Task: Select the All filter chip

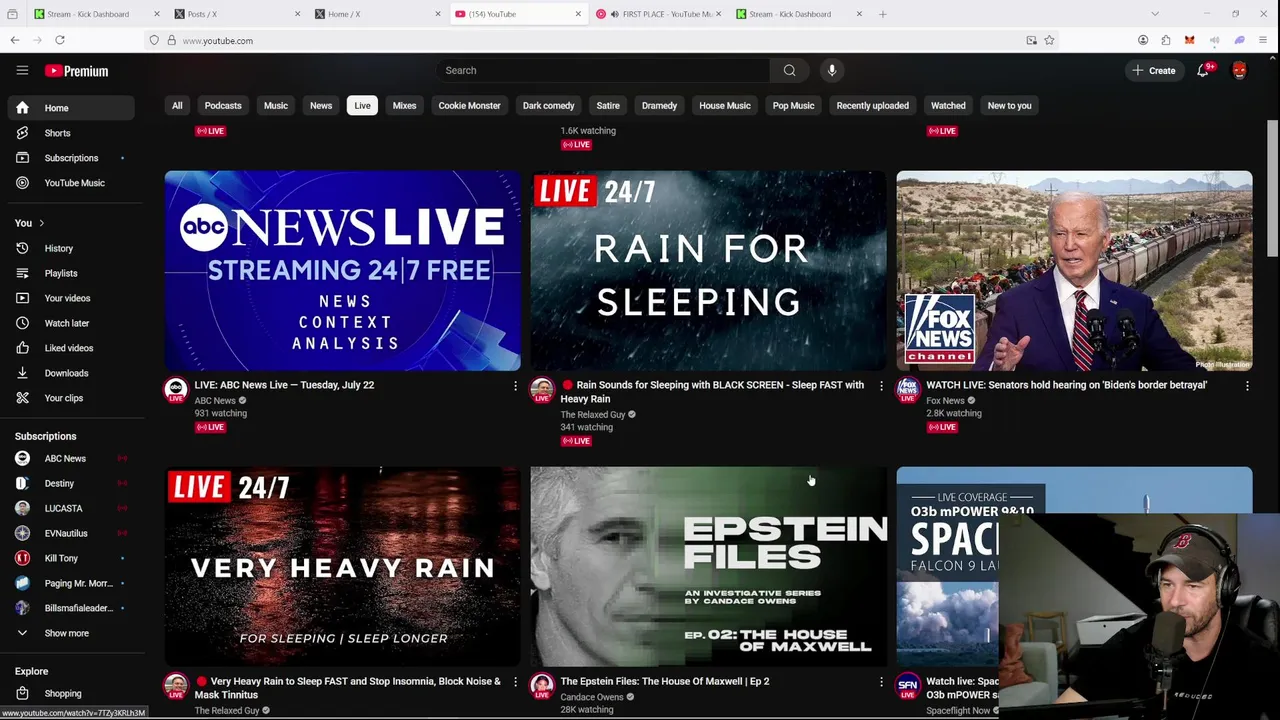Action: point(177,105)
